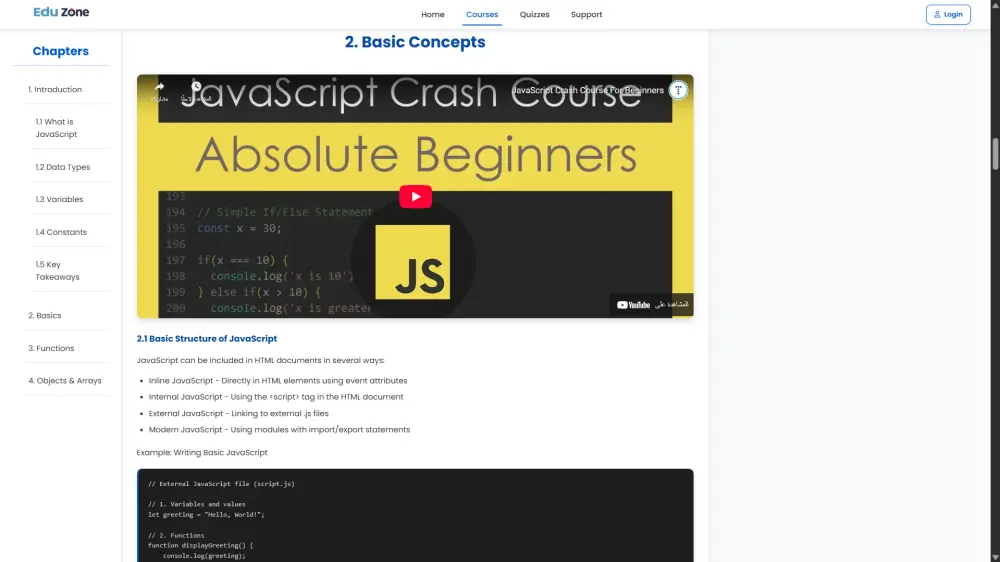Viewport: 1000px width, 562px height.
Task: Open the Edu Zone logo
Action: 61,12
